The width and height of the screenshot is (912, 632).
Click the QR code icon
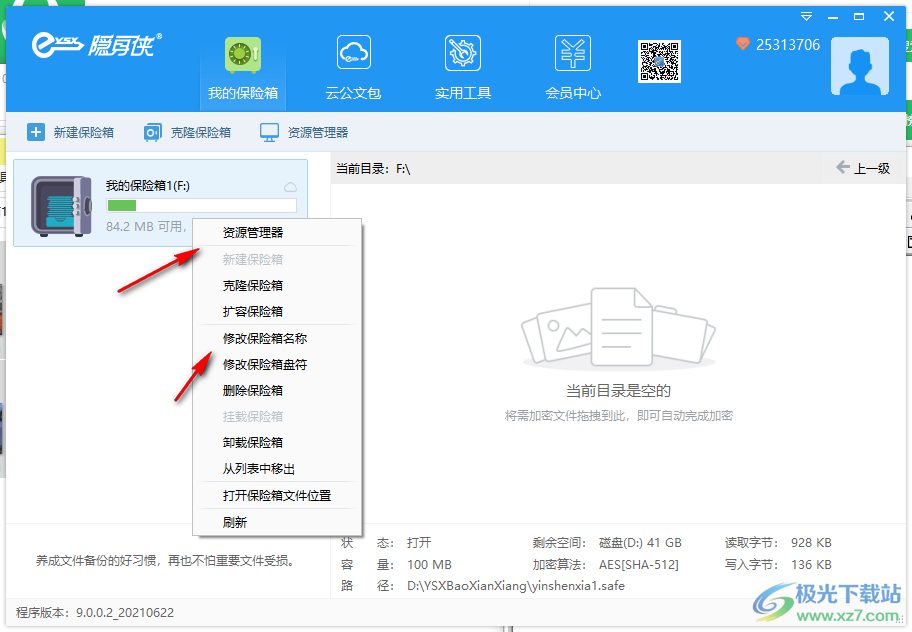pyautogui.click(x=659, y=61)
